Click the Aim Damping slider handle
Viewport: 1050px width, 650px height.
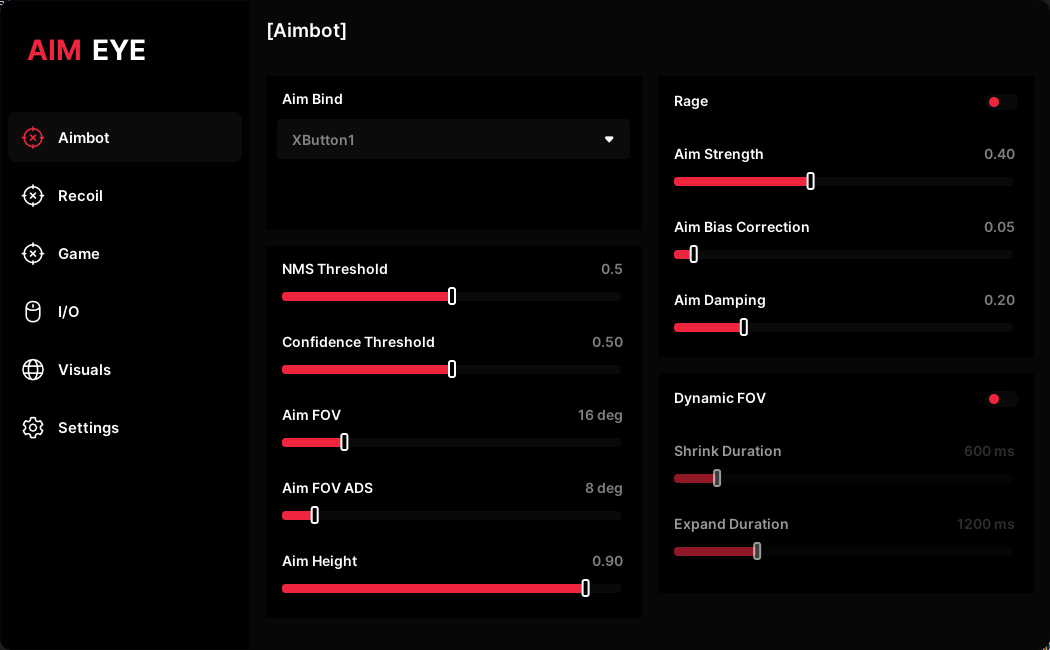tap(743, 327)
